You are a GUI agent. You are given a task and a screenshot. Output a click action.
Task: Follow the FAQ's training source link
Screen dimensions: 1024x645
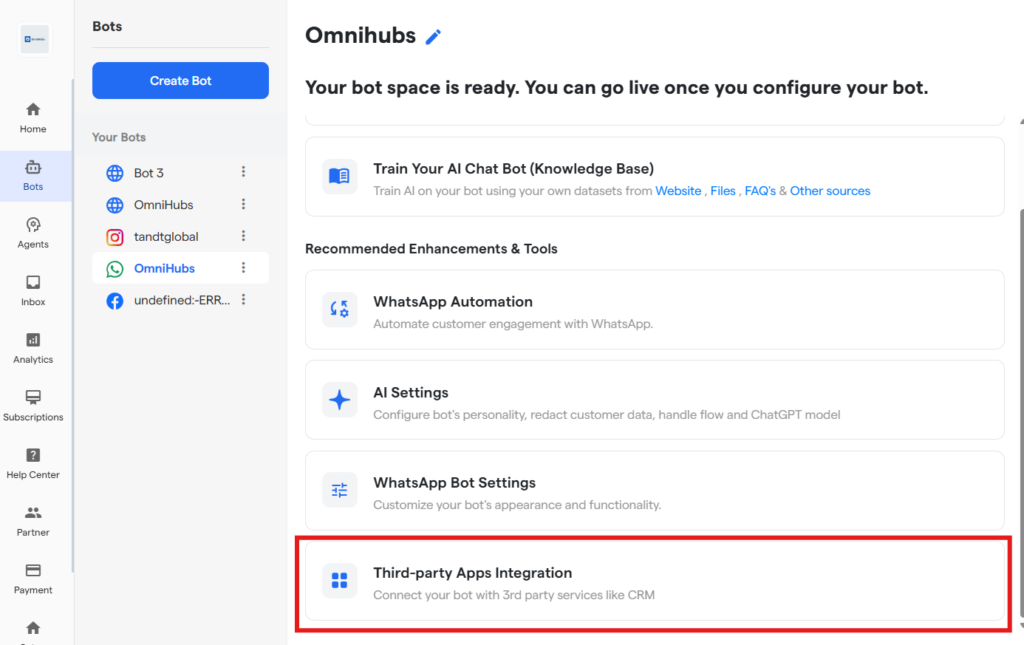click(760, 191)
